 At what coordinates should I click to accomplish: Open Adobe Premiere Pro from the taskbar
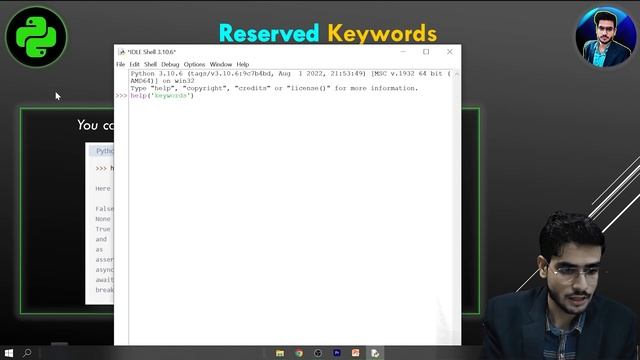337,353
